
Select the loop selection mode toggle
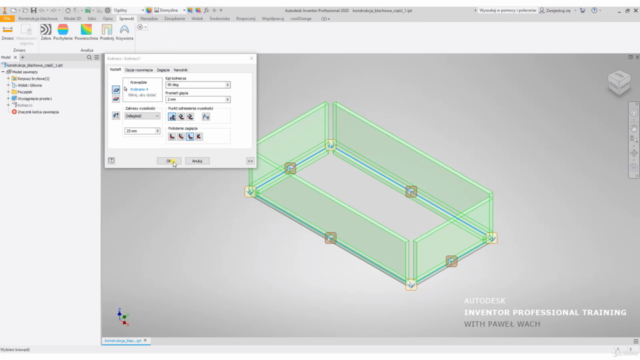(x=116, y=99)
